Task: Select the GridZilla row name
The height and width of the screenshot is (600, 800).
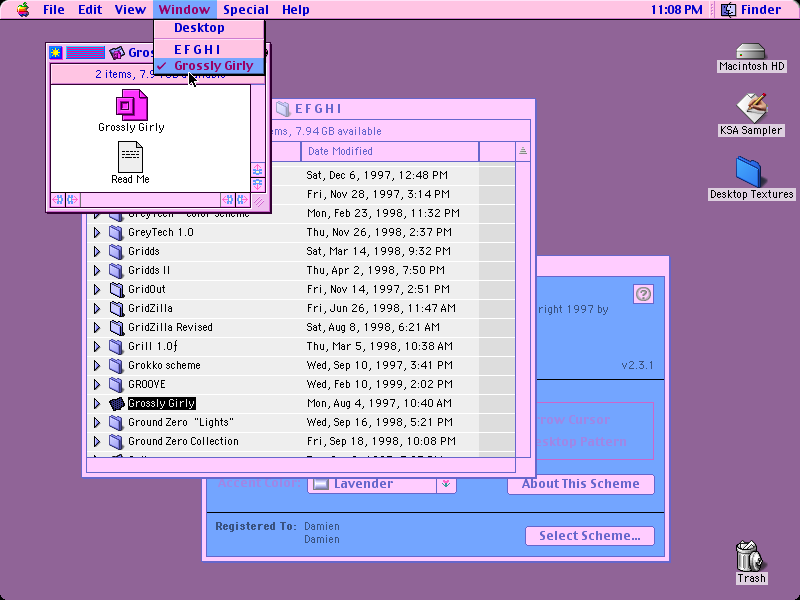Action: tap(151, 309)
